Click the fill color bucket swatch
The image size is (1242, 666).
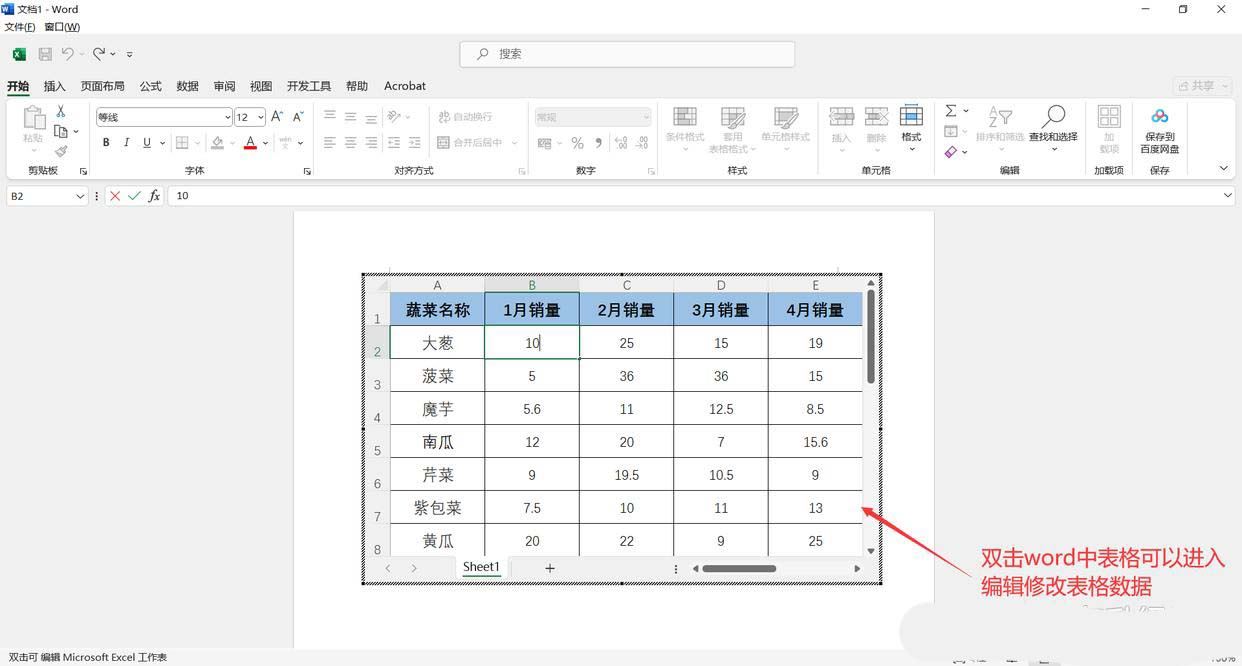(x=217, y=143)
